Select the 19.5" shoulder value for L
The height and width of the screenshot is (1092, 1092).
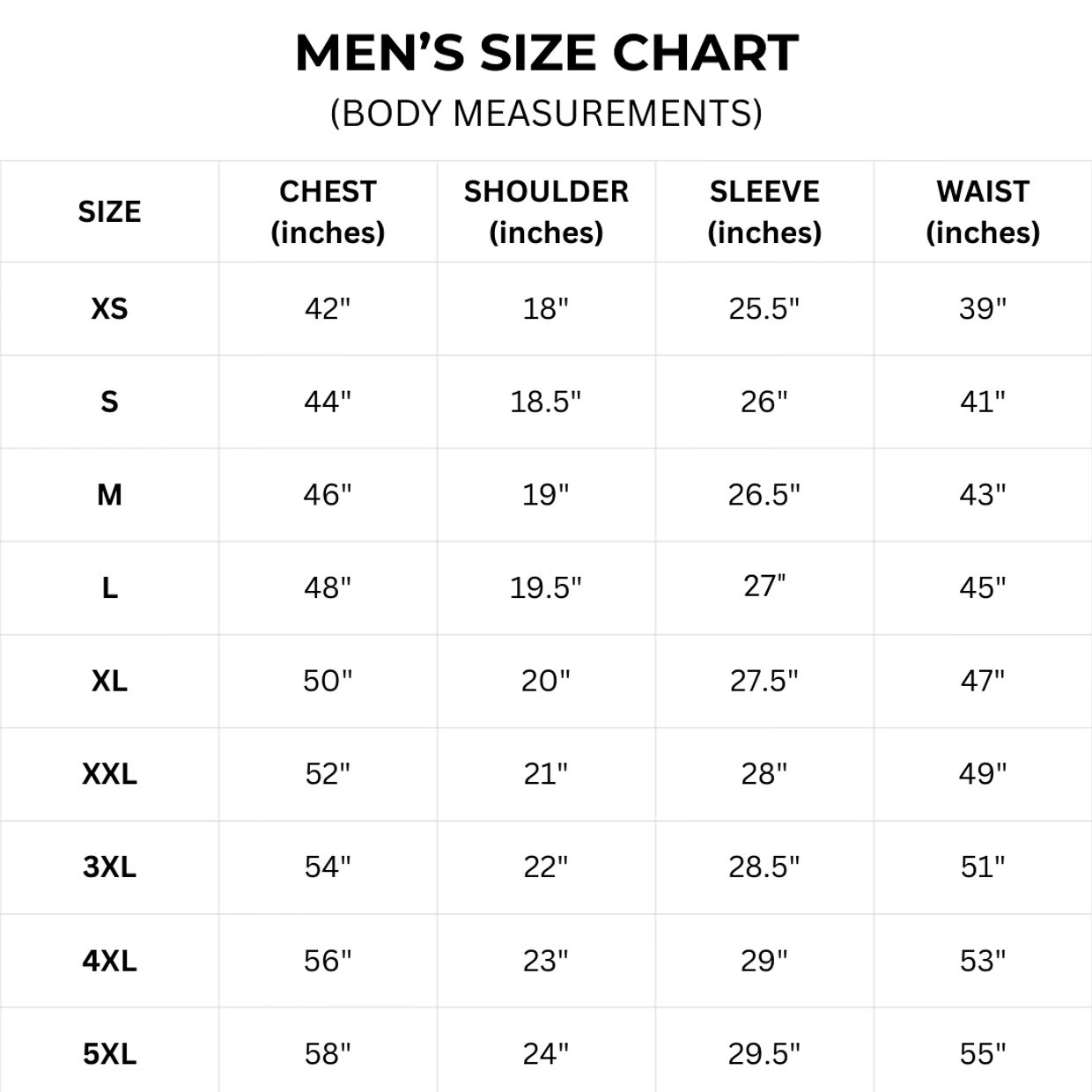tap(546, 587)
